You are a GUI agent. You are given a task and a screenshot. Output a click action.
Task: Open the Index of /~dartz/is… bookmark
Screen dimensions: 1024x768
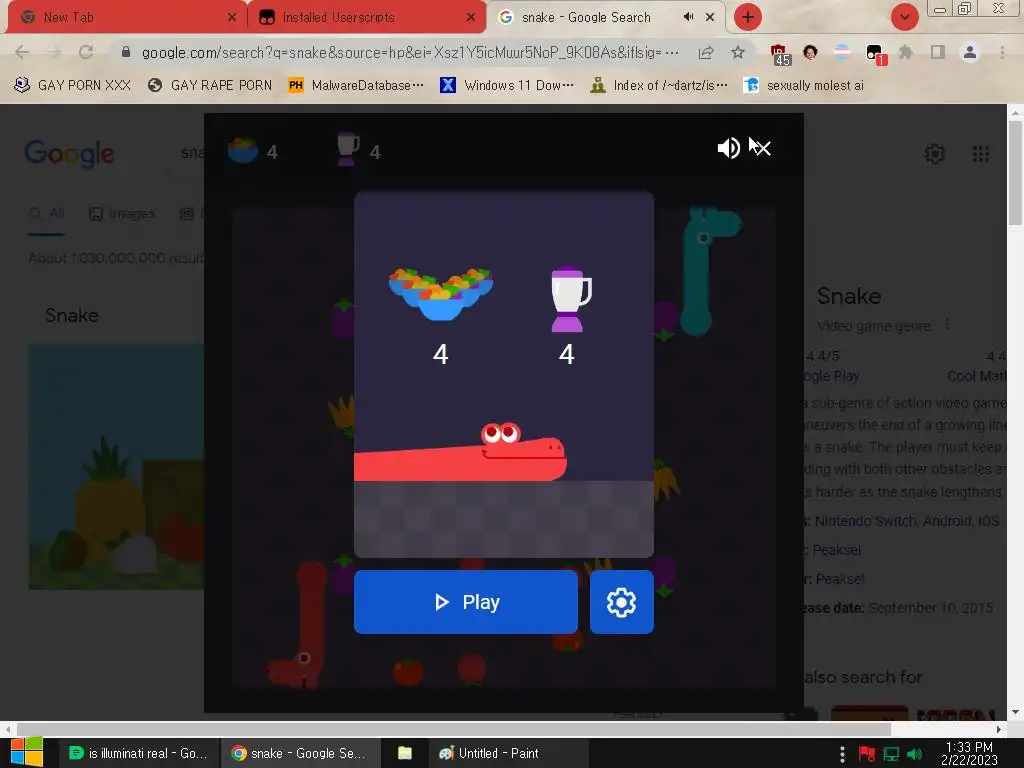(x=658, y=85)
